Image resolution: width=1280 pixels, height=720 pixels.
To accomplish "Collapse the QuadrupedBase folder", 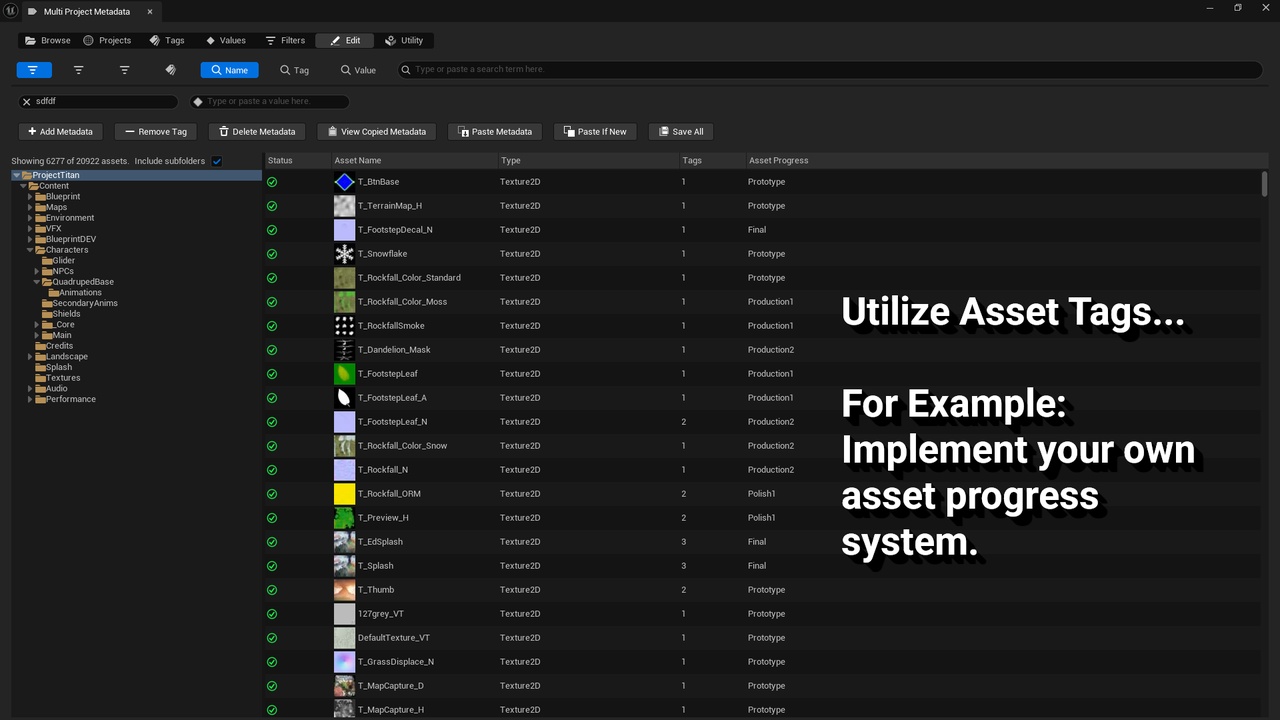I will click(x=37, y=282).
